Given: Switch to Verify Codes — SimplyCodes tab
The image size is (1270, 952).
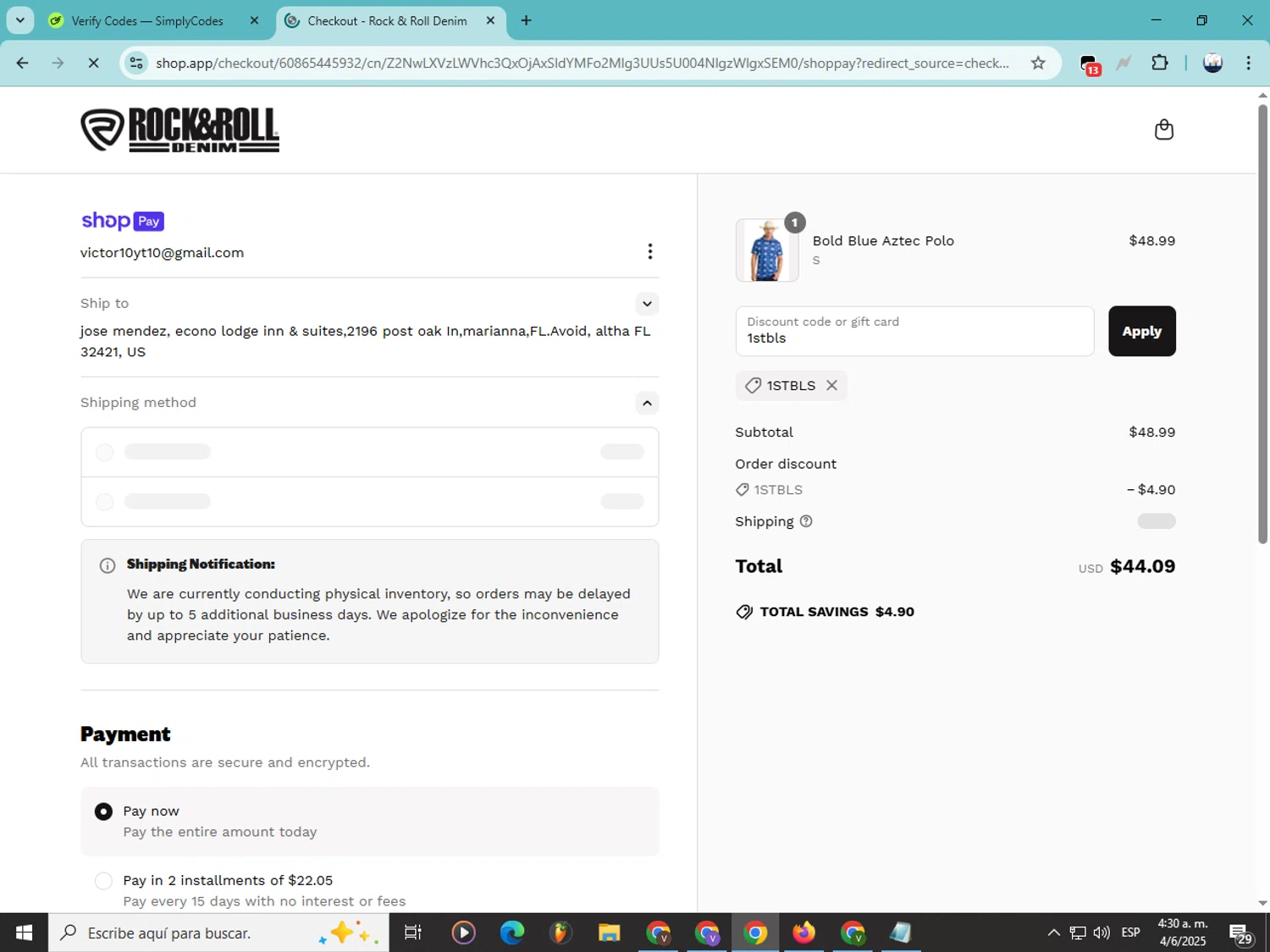Looking at the screenshot, I should (x=147, y=20).
